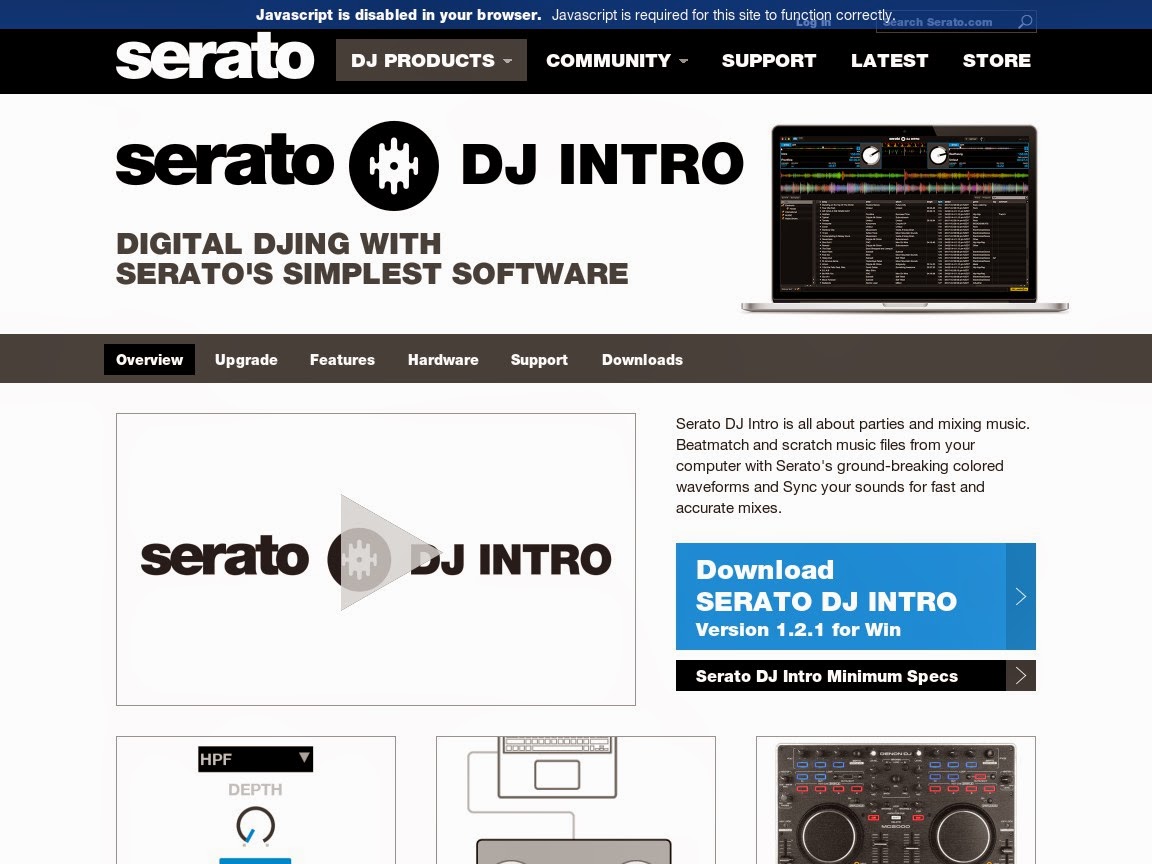Select the Overview tab
1152x864 pixels.
coord(149,359)
